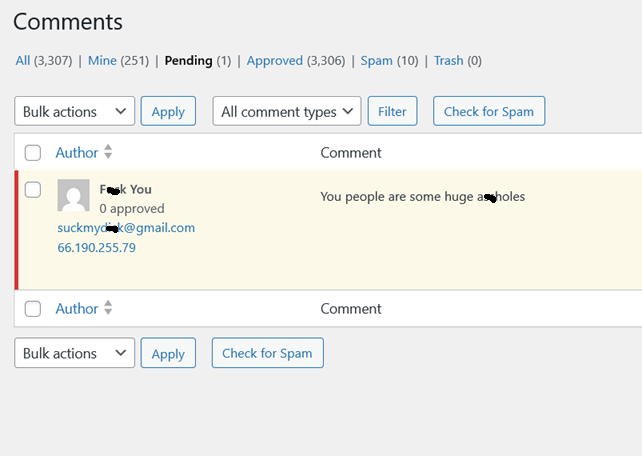The width and height of the screenshot is (642, 456).
Task: Click the commenter's gmail address link
Action: point(126,228)
